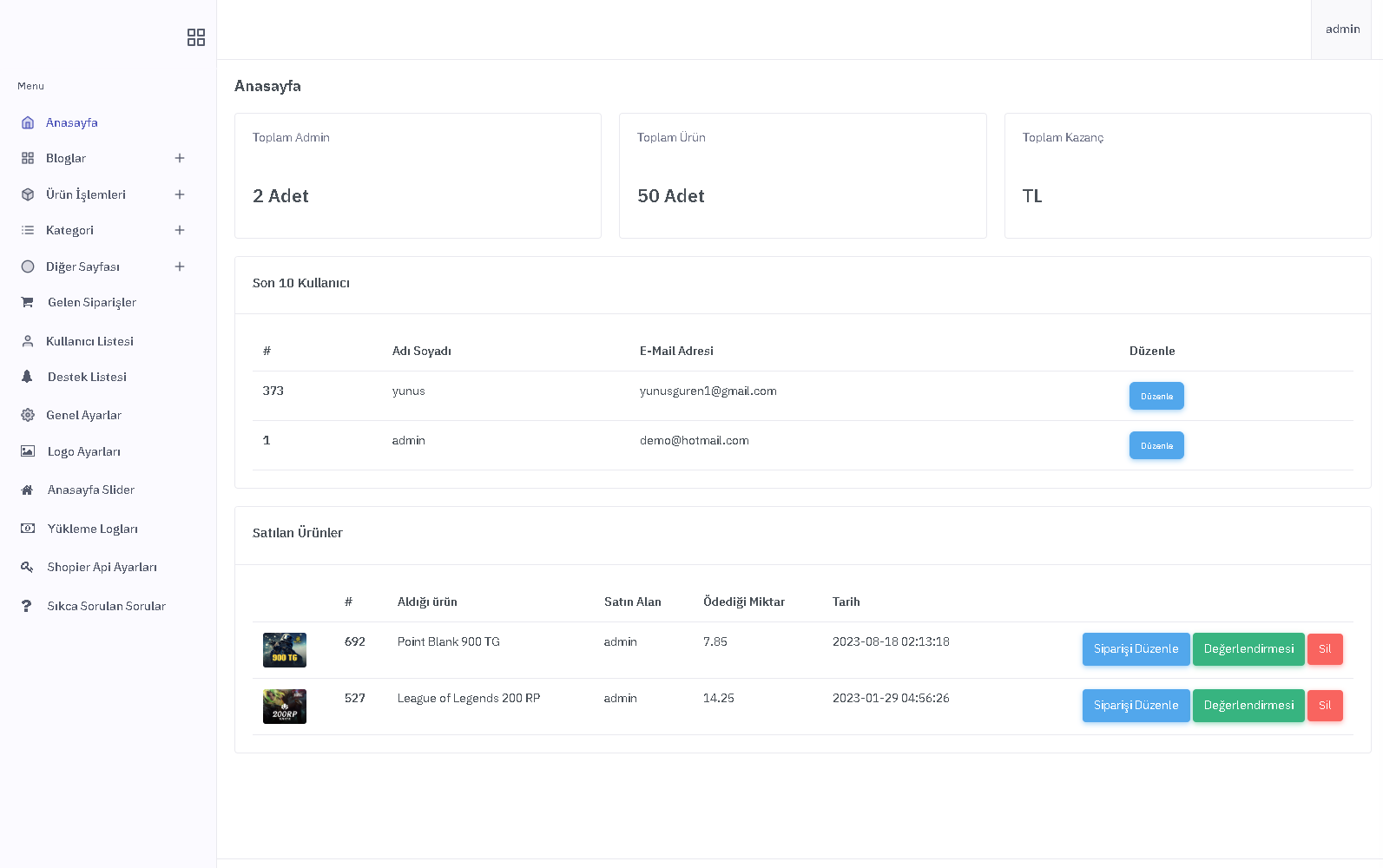Click the bell icon beside Destek Listesi
1383x868 pixels.
27,377
